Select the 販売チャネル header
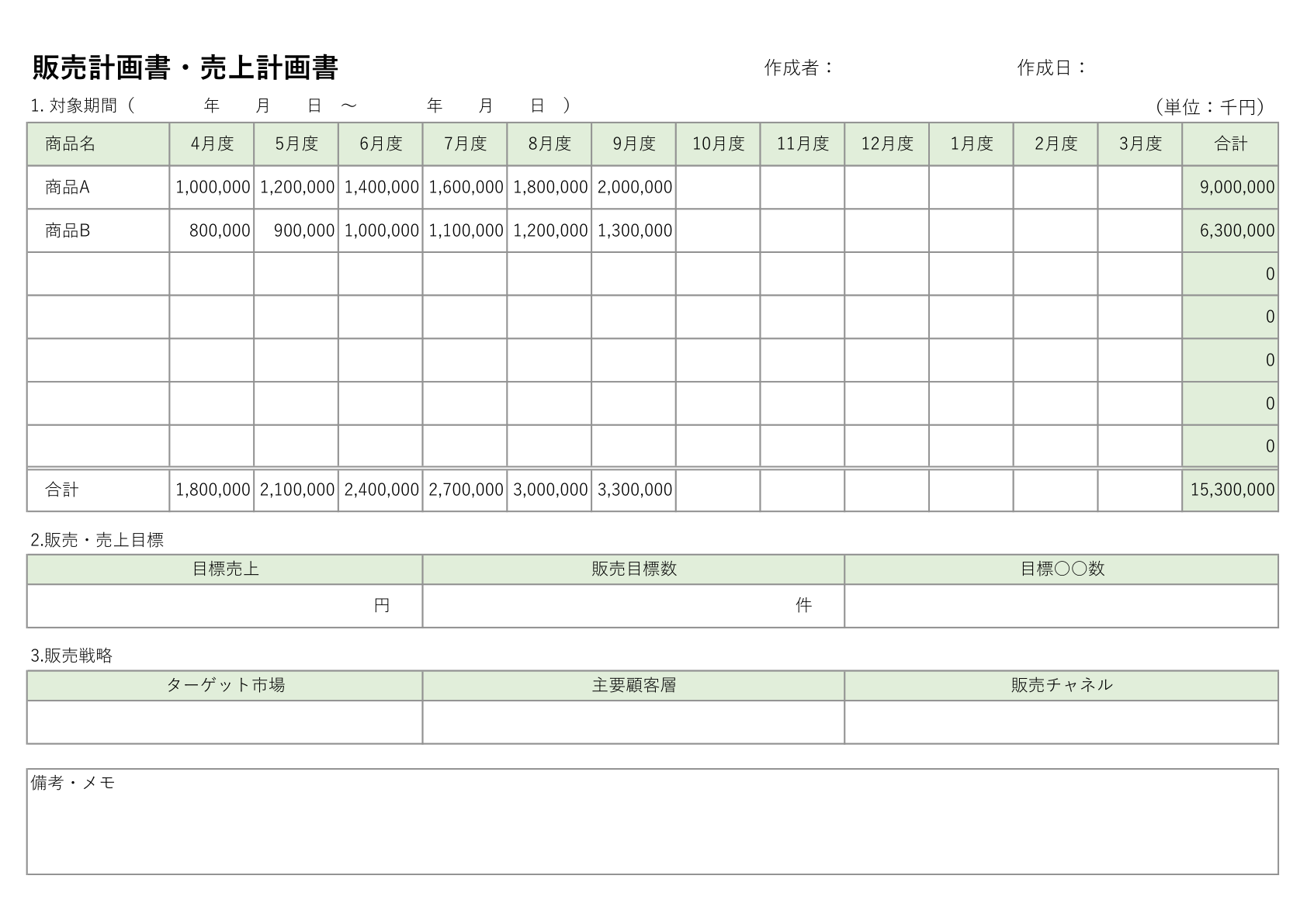1307x924 pixels. [1062, 686]
